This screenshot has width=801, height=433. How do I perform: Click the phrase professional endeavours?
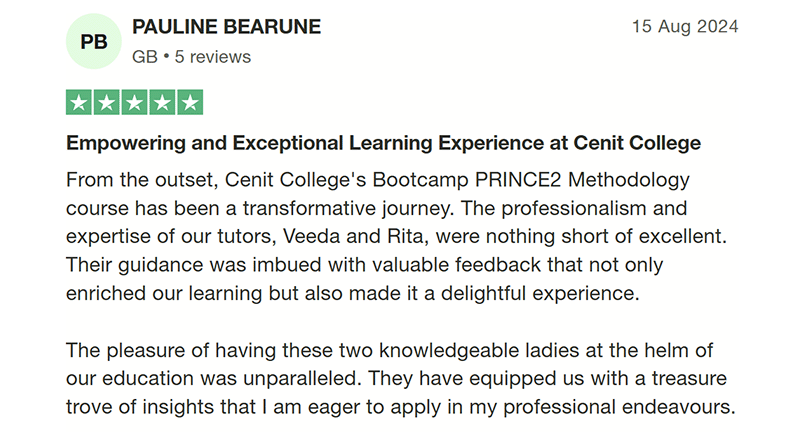(x=619, y=407)
